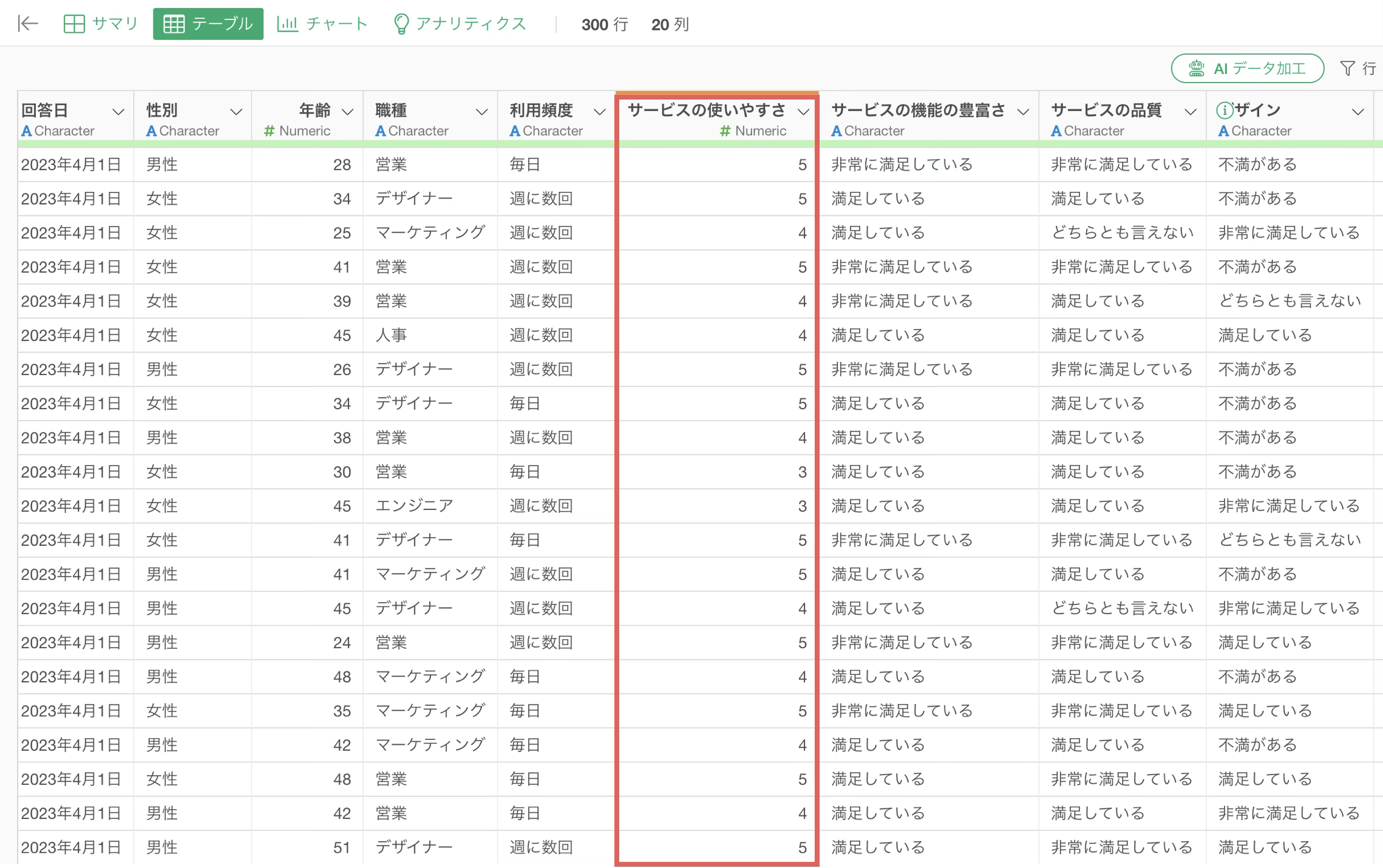Viewport: 1383px width, 868px height.
Task: Click the 回答日 column header name
Action: pos(45,110)
